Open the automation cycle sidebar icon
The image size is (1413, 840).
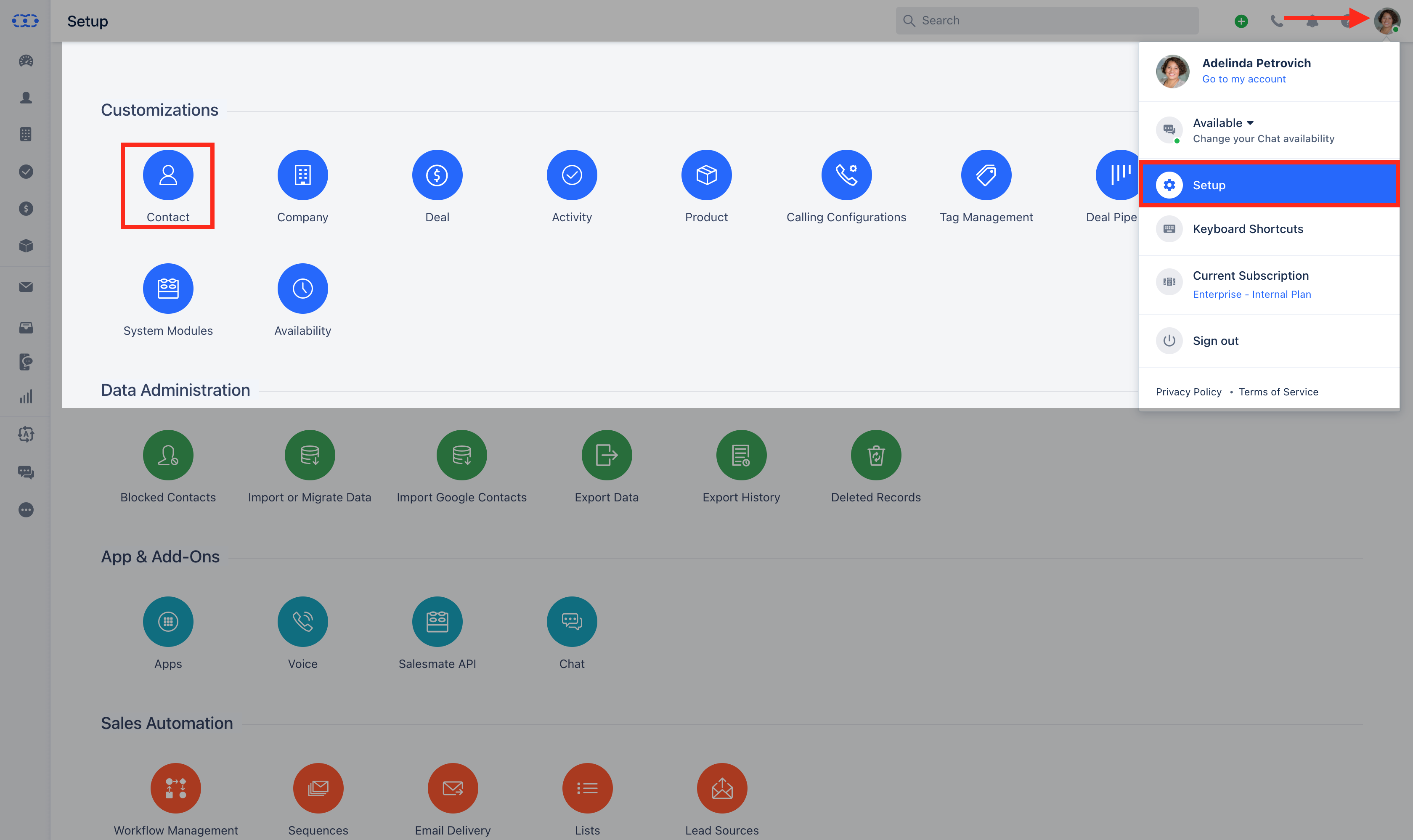point(26,434)
